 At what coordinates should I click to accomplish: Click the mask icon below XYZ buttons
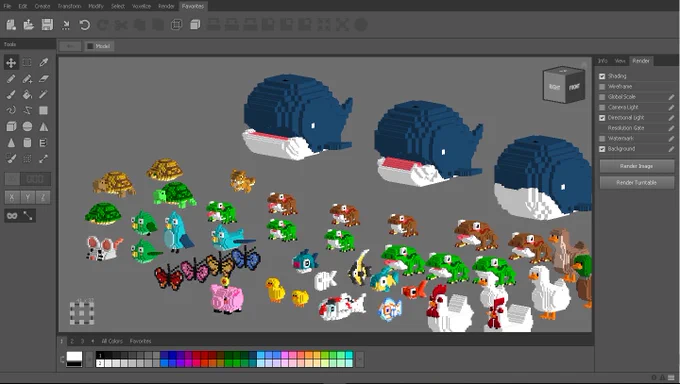point(12,216)
